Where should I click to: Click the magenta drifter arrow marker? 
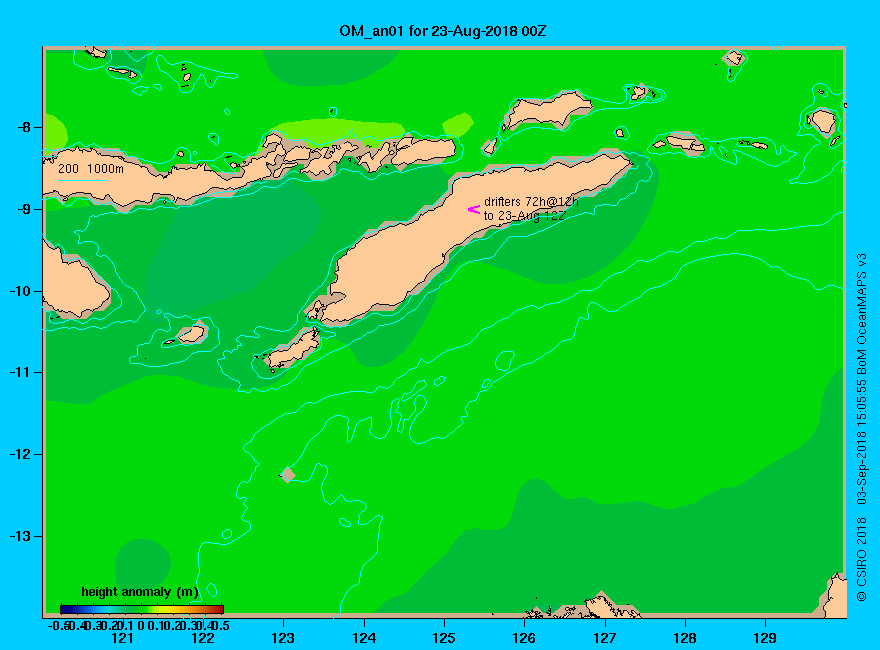click(x=474, y=209)
